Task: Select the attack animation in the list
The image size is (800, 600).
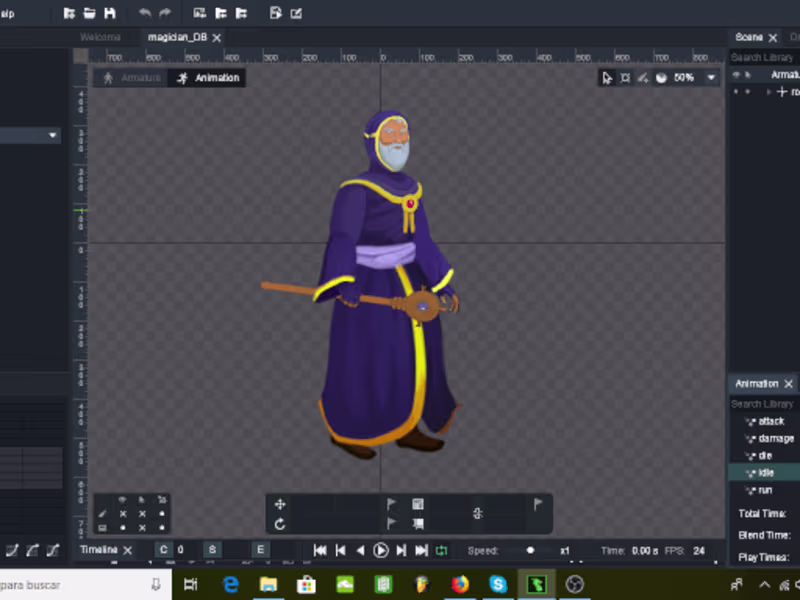Action: pyautogui.click(x=770, y=421)
